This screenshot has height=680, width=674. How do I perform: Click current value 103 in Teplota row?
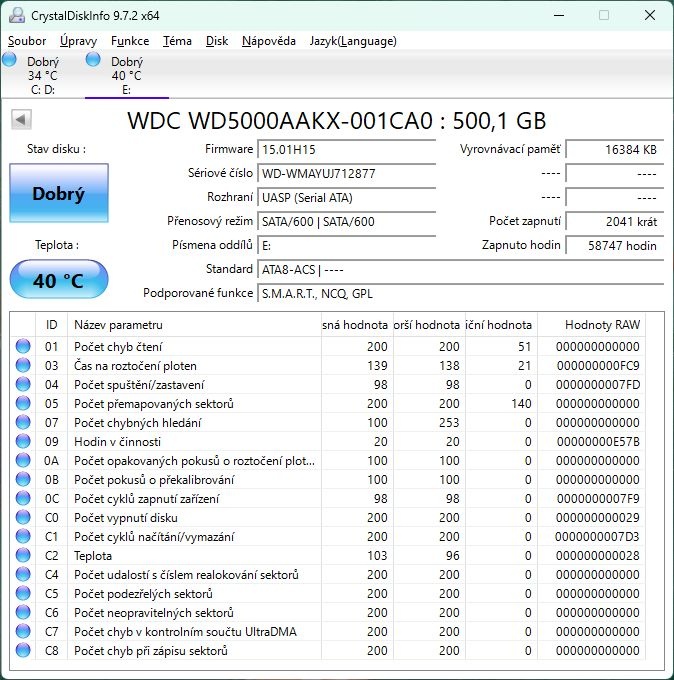point(377,556)
